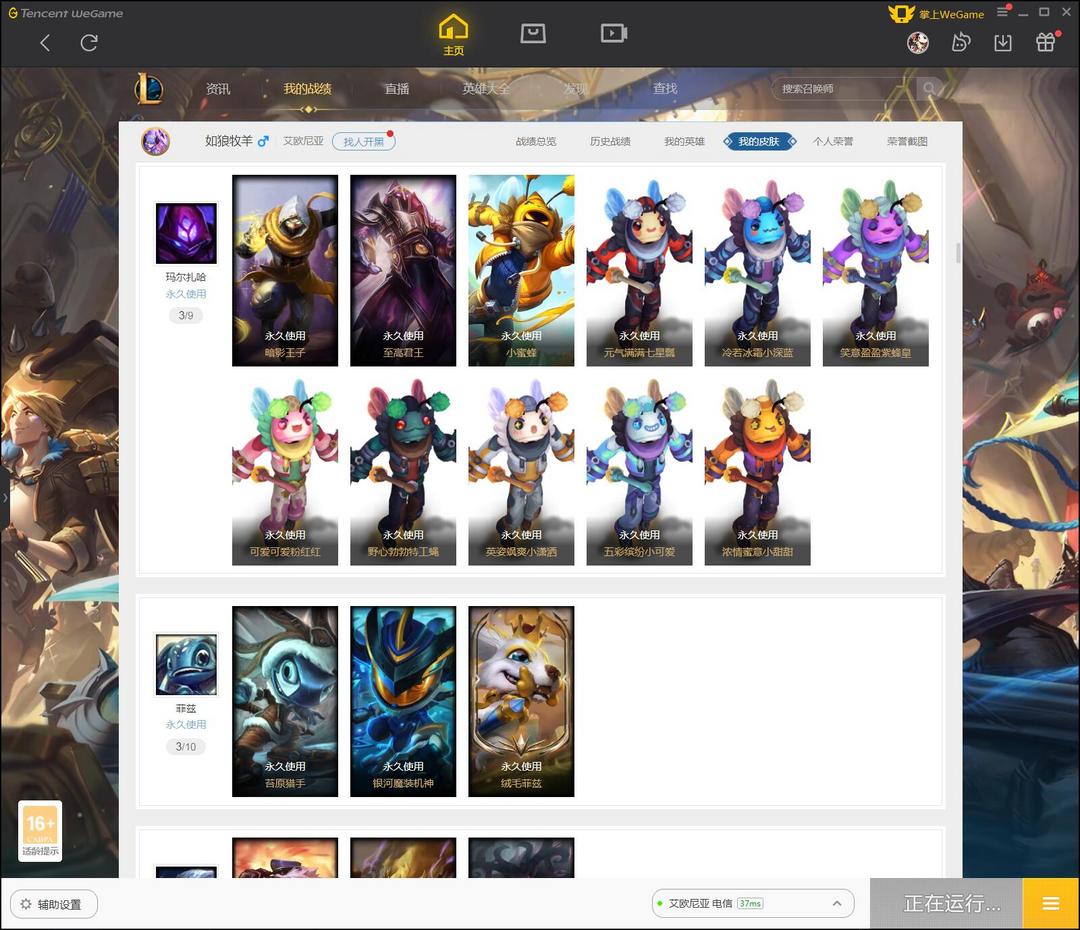Viewport: 1080px width, 930px height.
Task: Click the summoner profile avatar
Action: (156, 142)
